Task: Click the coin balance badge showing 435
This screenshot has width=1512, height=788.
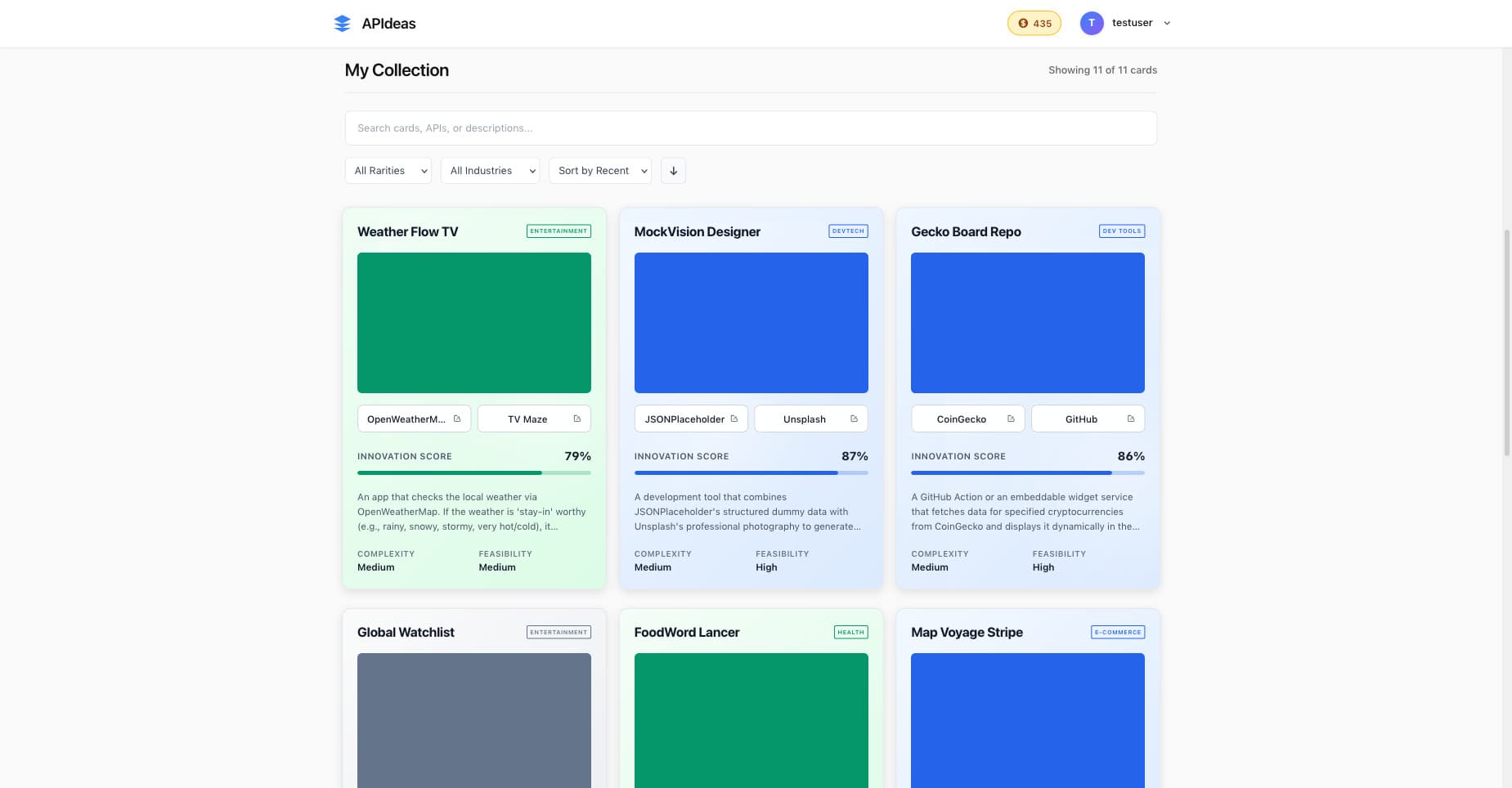Action: pyautogui.click(x=1034, y=24)
